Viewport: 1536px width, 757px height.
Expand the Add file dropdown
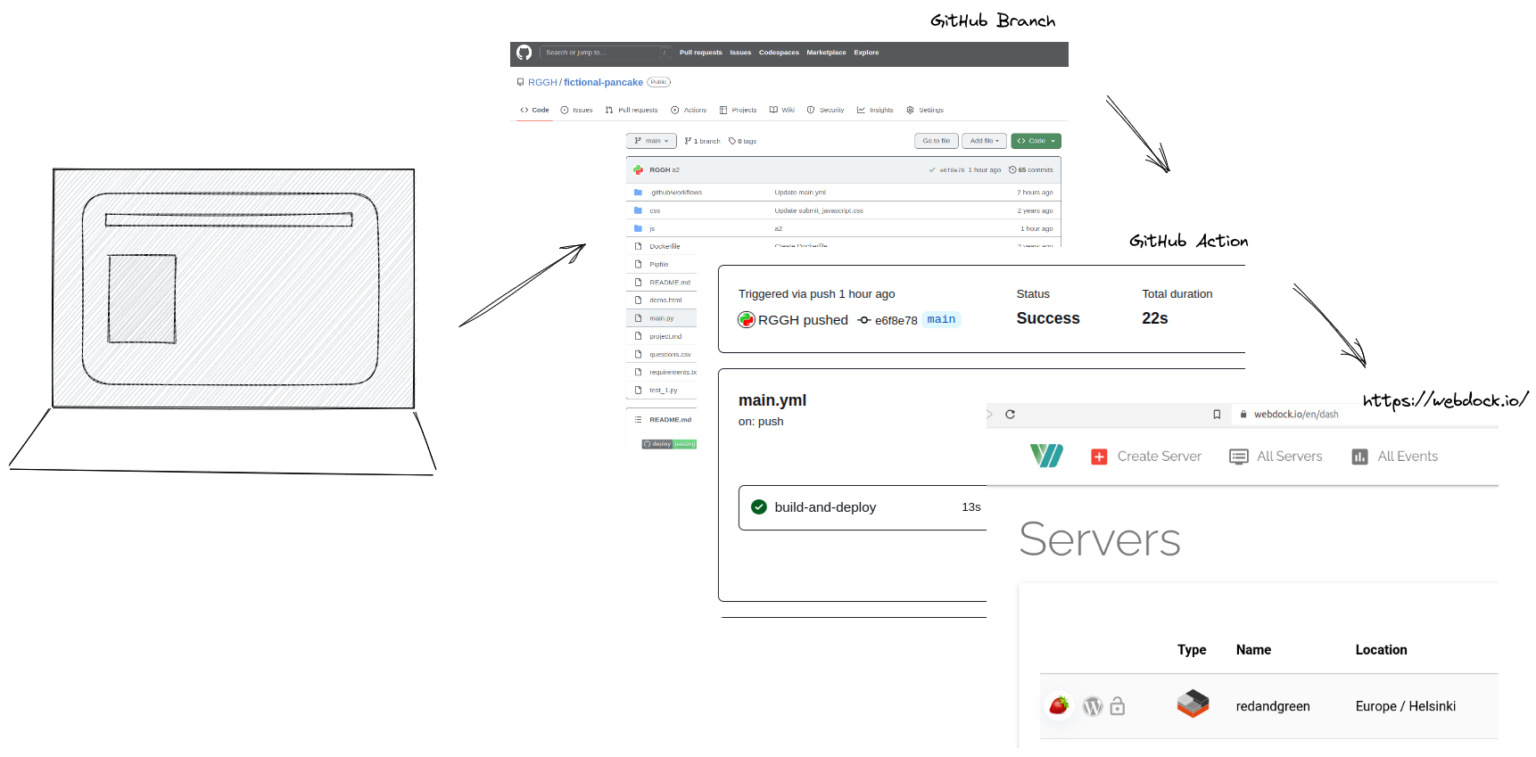click(x=984, y=141)
